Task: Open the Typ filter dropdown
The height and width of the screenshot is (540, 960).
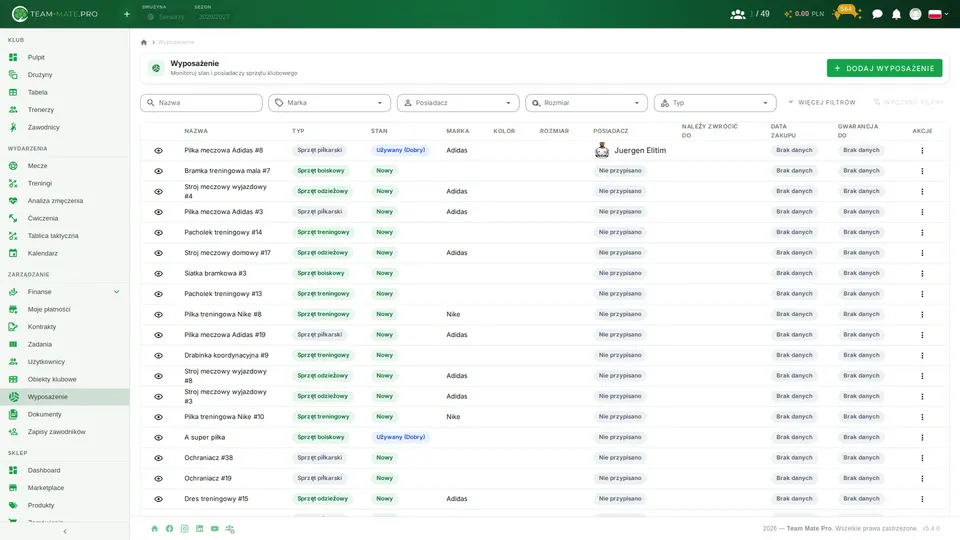Action: 715,103
